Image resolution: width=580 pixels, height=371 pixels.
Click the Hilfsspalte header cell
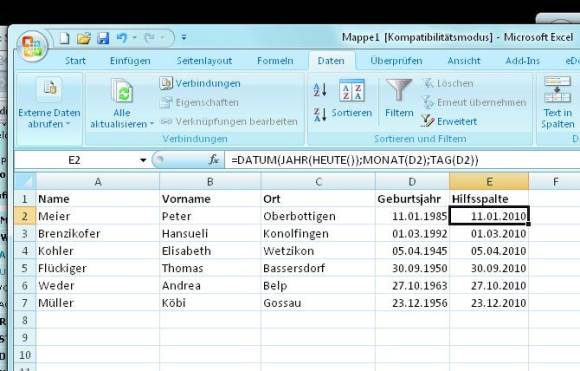point(489,199)
